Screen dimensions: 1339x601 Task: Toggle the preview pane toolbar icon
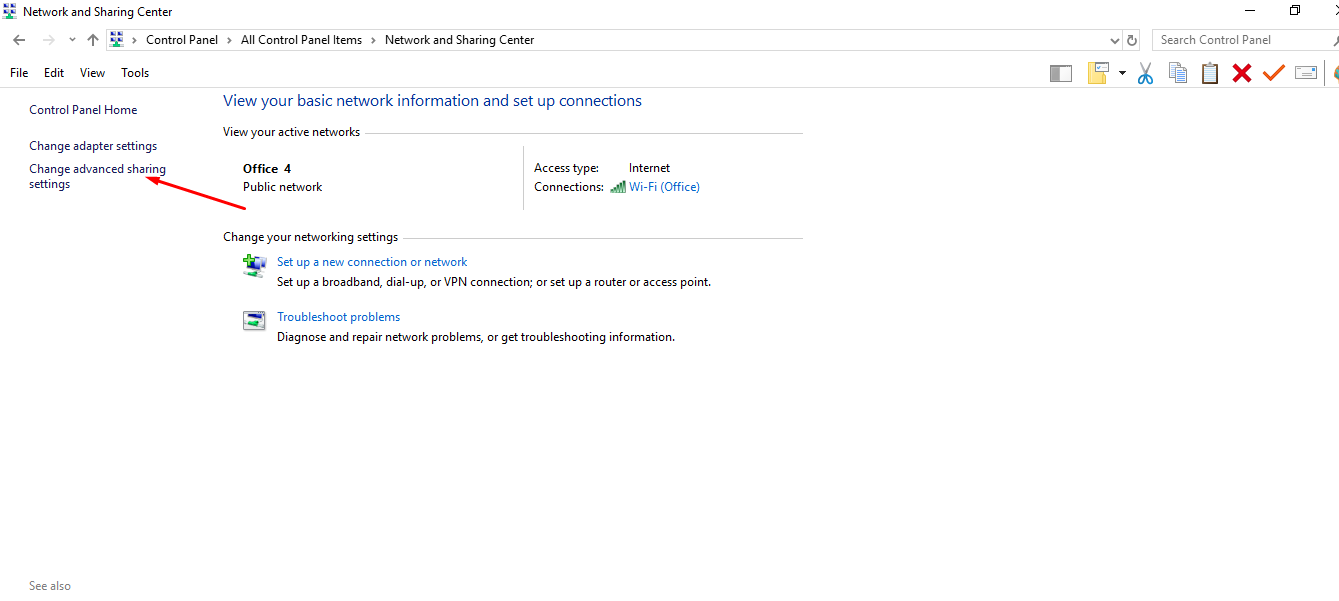tap(1061, 73)
